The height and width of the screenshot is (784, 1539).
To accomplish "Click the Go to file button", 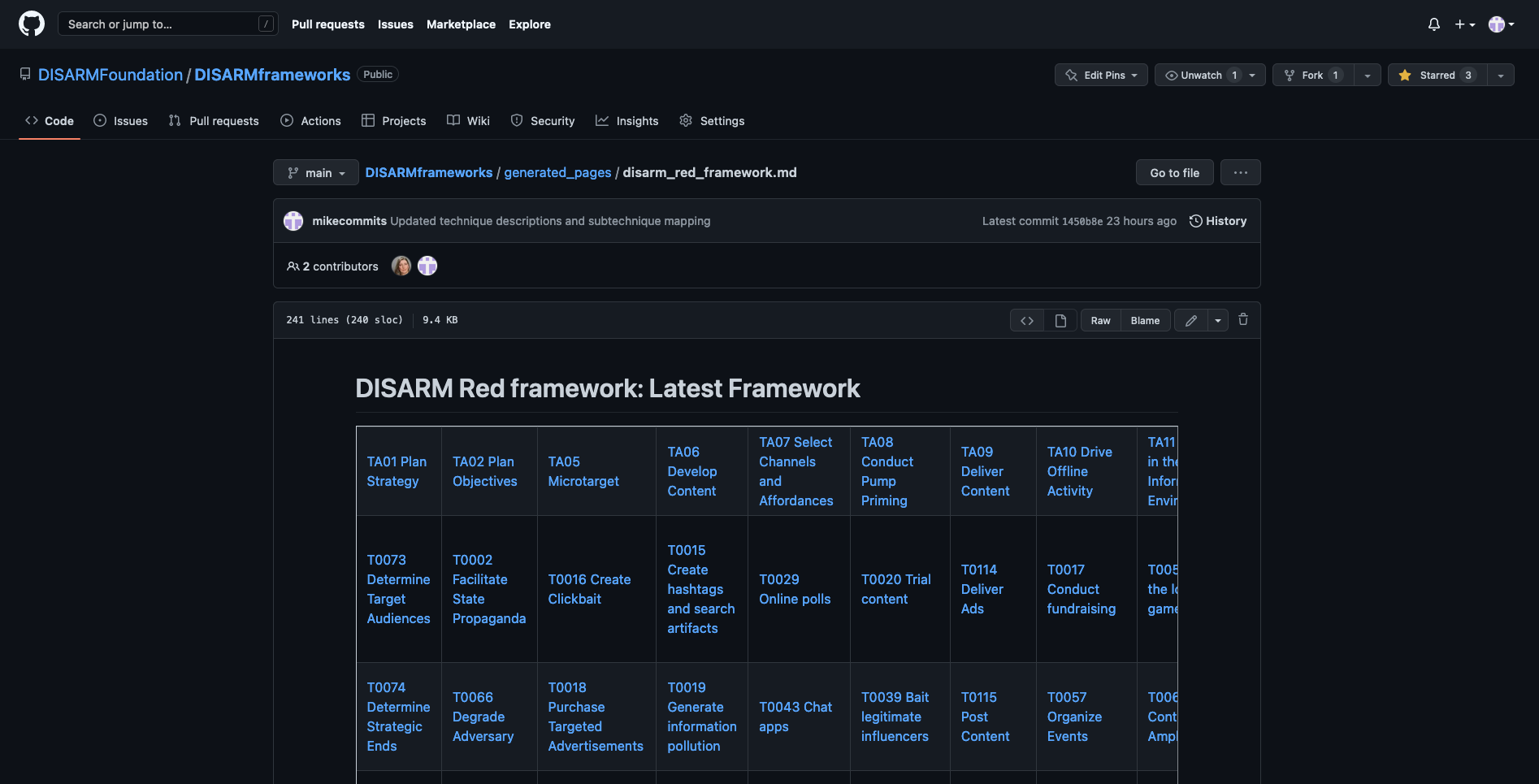I will [1175, 172].
